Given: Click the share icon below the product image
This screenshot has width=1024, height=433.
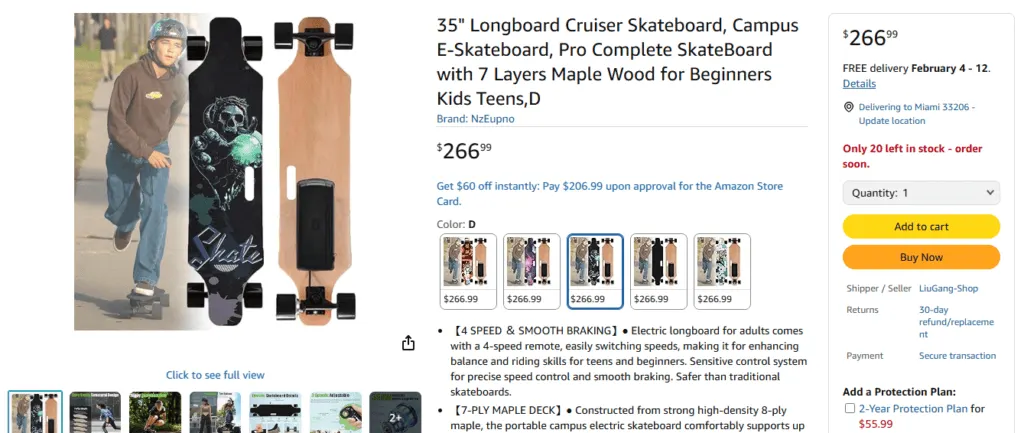Looking at the screenshot, I should [408, 343].
